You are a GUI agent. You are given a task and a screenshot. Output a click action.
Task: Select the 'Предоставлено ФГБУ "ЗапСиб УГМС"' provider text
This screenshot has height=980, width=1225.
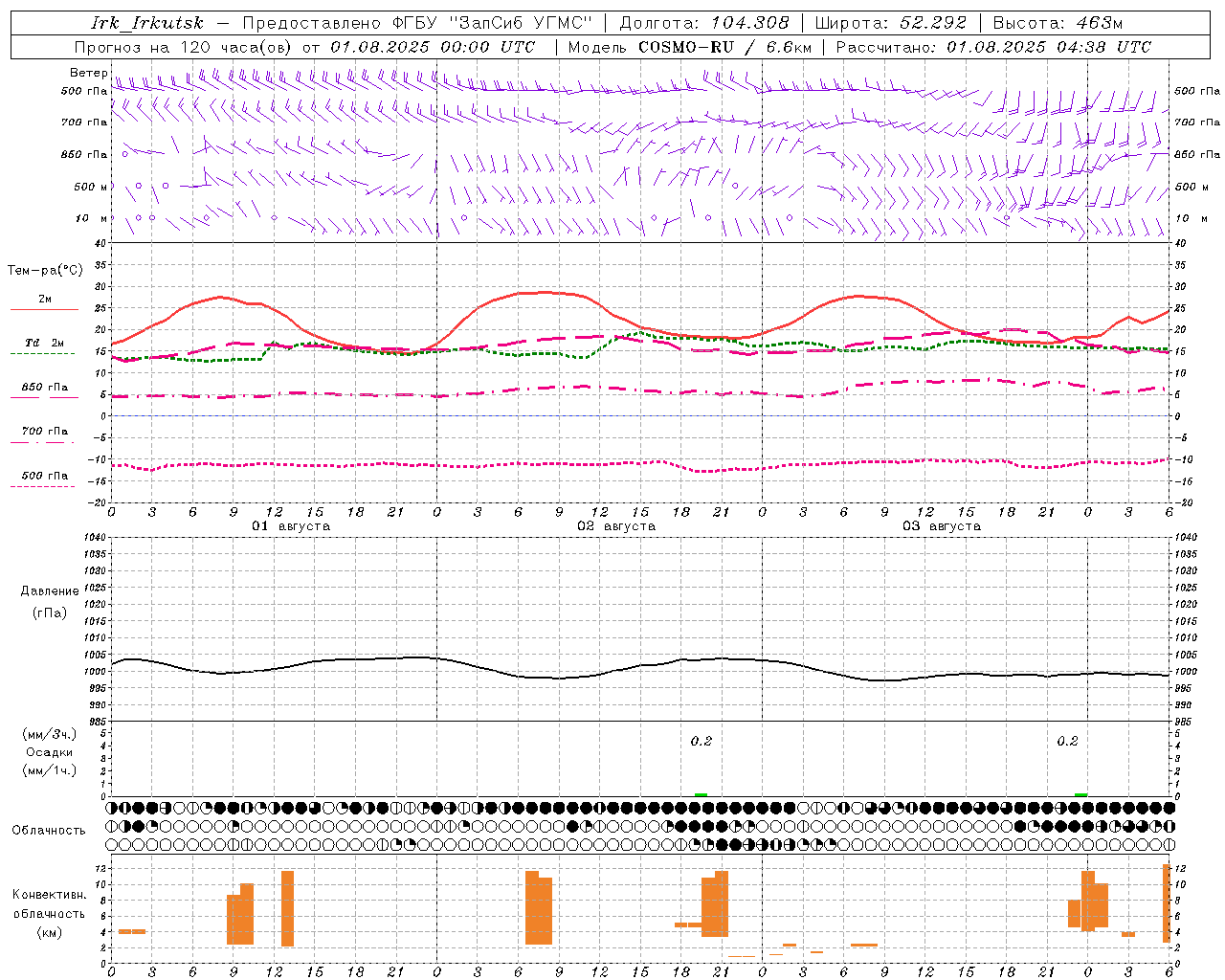tap(417, 23)
